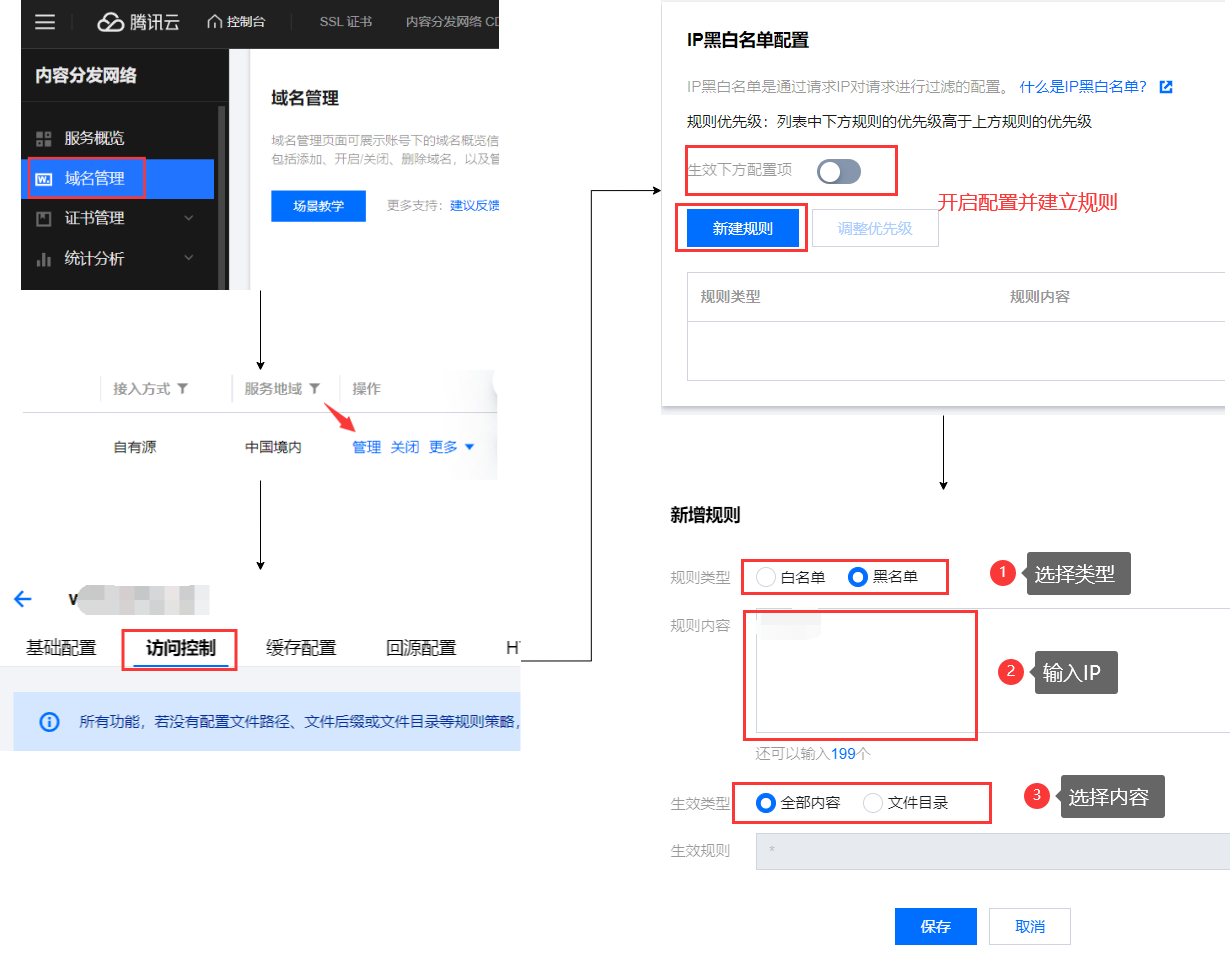
Task: Expand the 统计分析 menu chevron
Action: (x=189, y=259)
